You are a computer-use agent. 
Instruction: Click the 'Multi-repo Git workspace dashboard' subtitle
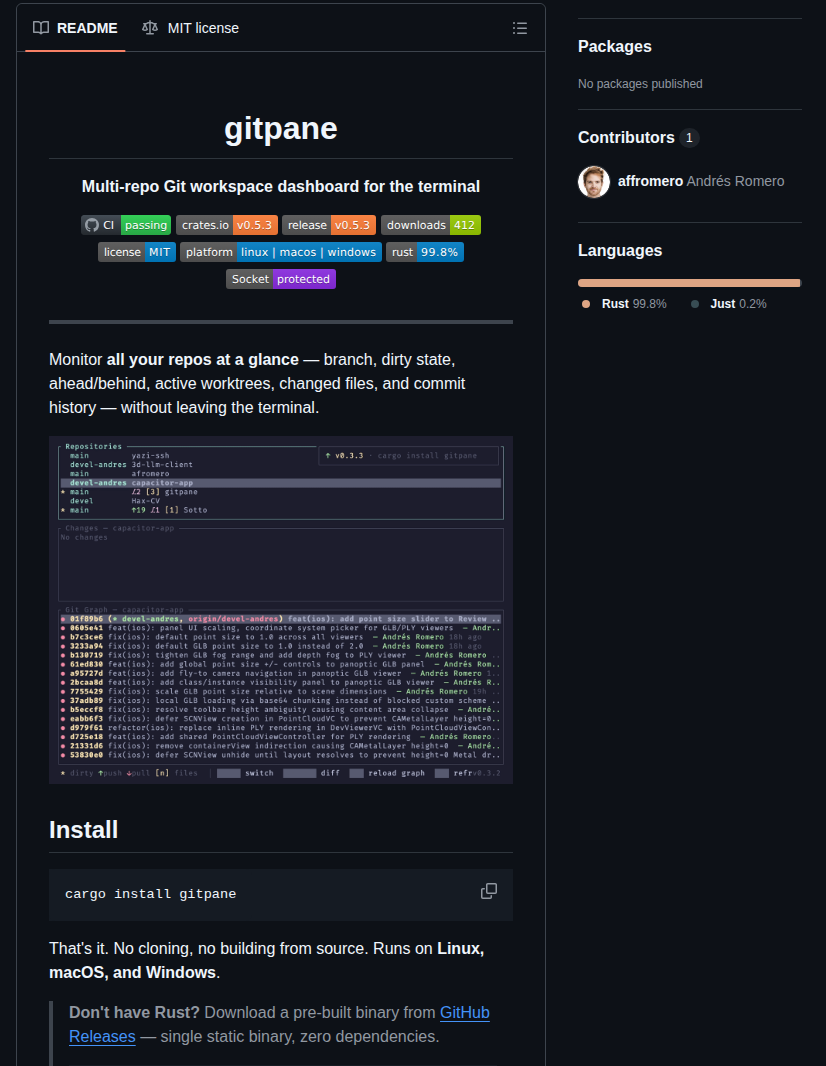pos(281,186)
